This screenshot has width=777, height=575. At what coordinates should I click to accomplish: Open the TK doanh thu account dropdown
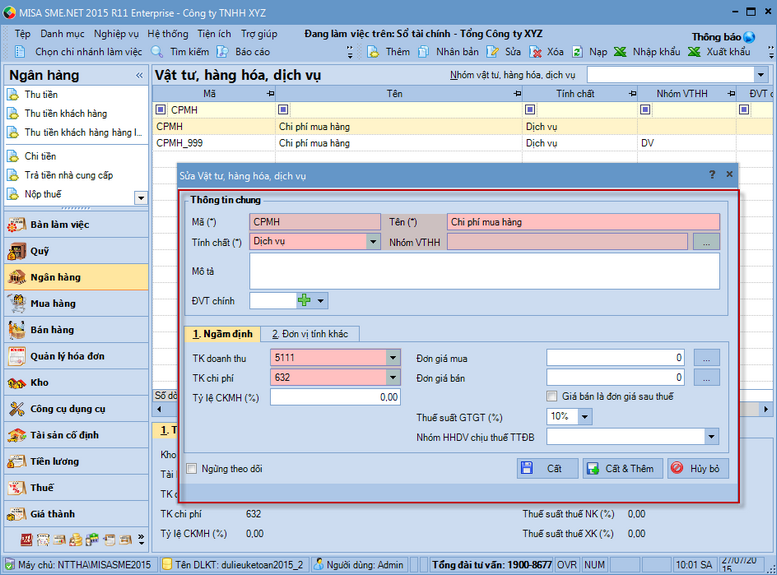click(x=393, y=357)
